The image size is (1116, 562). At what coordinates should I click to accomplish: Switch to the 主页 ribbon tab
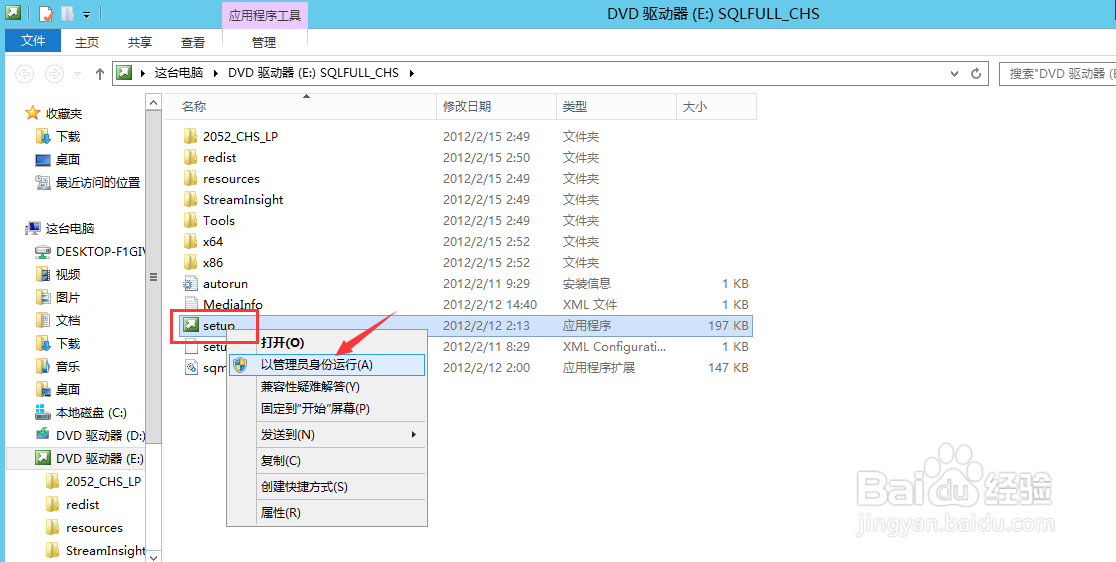[x=87, y=43]
